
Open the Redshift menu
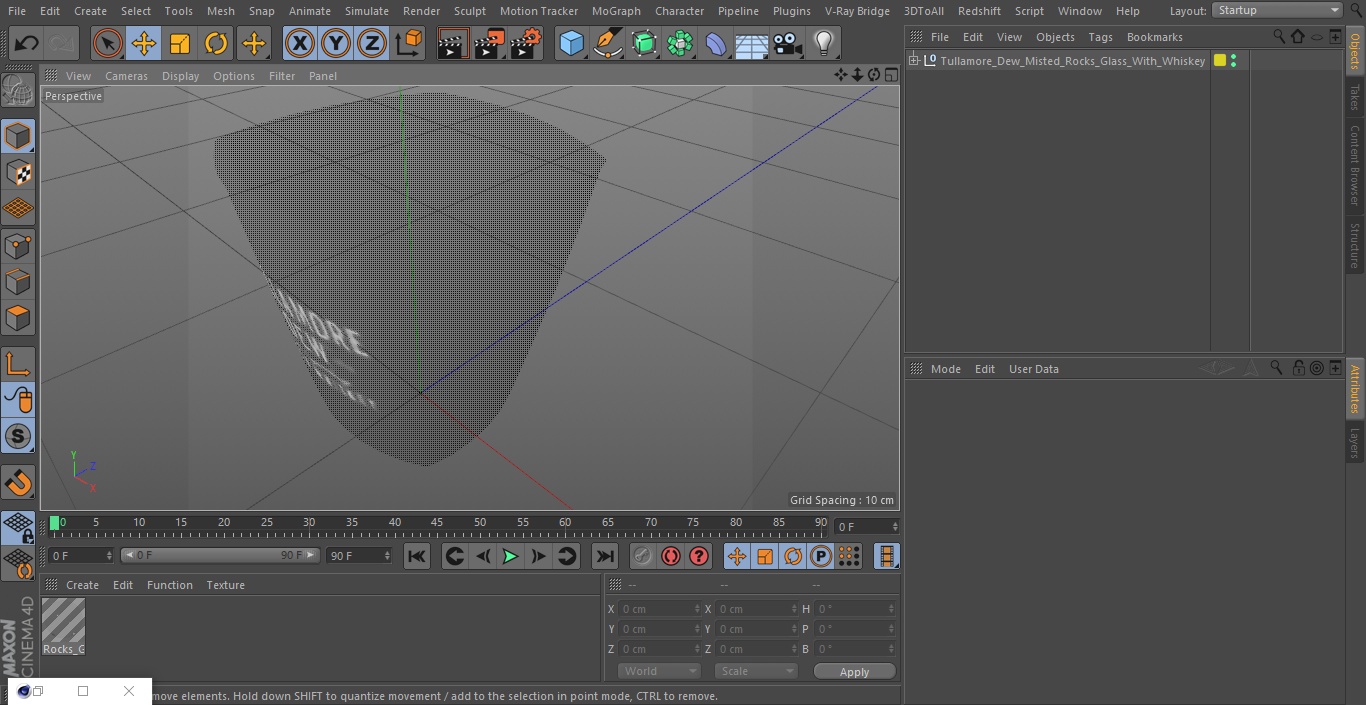[979, 10]
